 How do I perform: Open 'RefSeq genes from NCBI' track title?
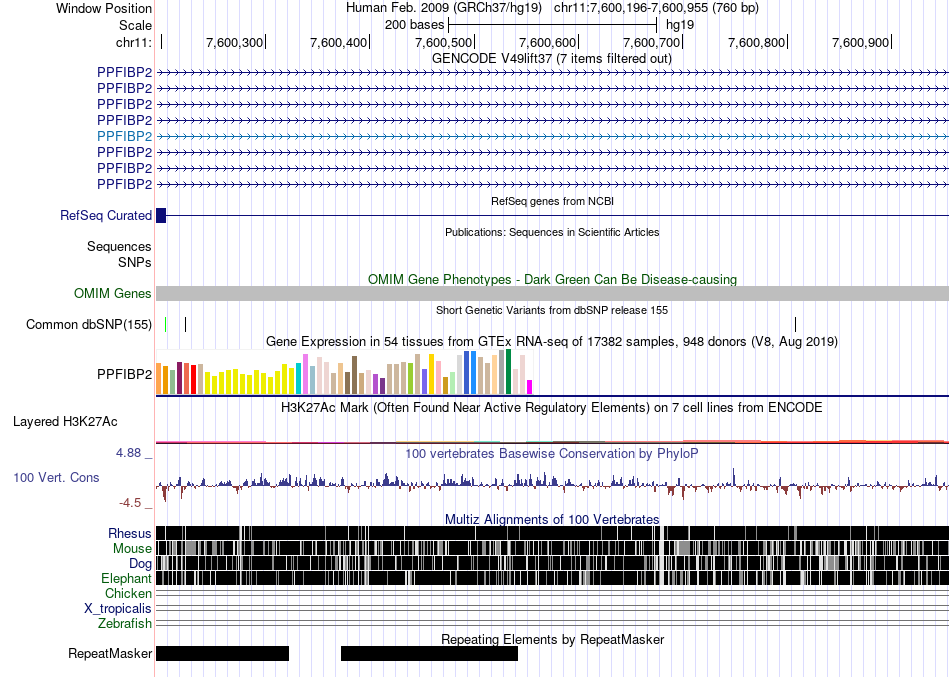[552, 201]
